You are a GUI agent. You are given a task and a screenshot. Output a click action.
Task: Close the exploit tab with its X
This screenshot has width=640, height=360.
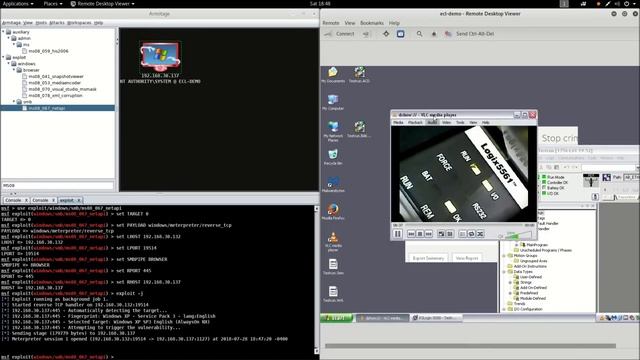79,200
